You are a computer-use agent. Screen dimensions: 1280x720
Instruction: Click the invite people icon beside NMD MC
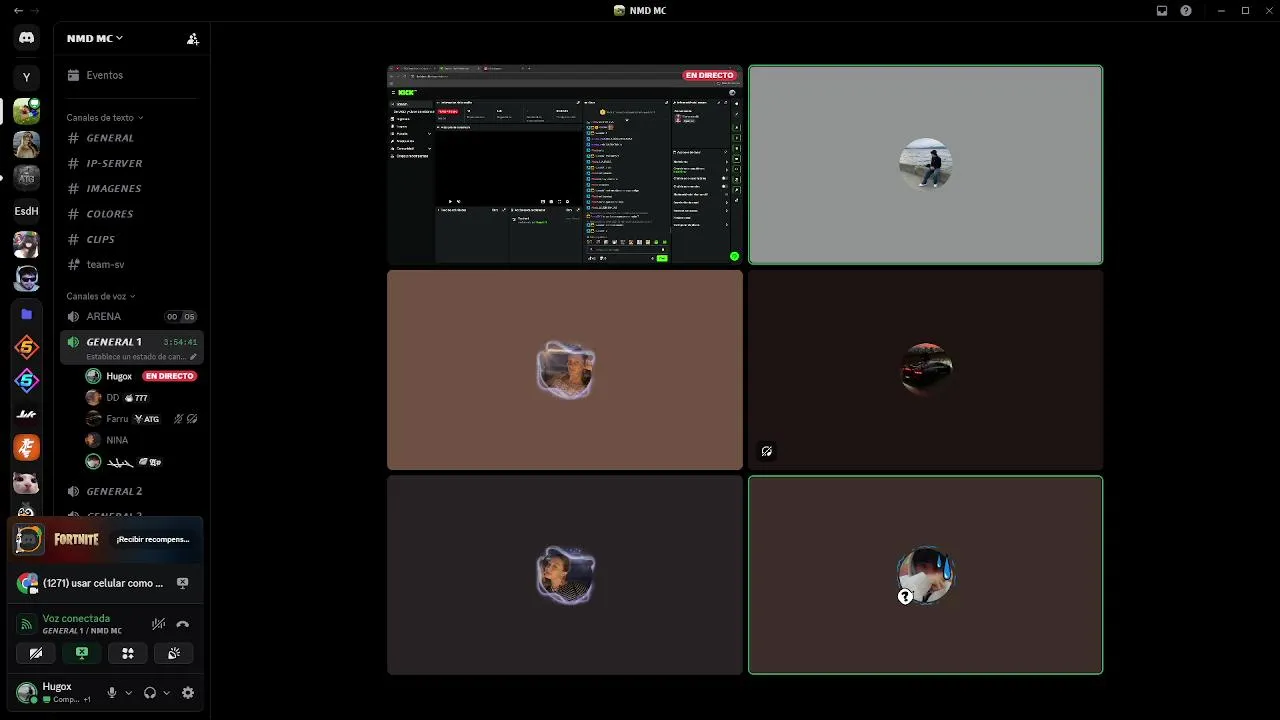coord(193,39)
